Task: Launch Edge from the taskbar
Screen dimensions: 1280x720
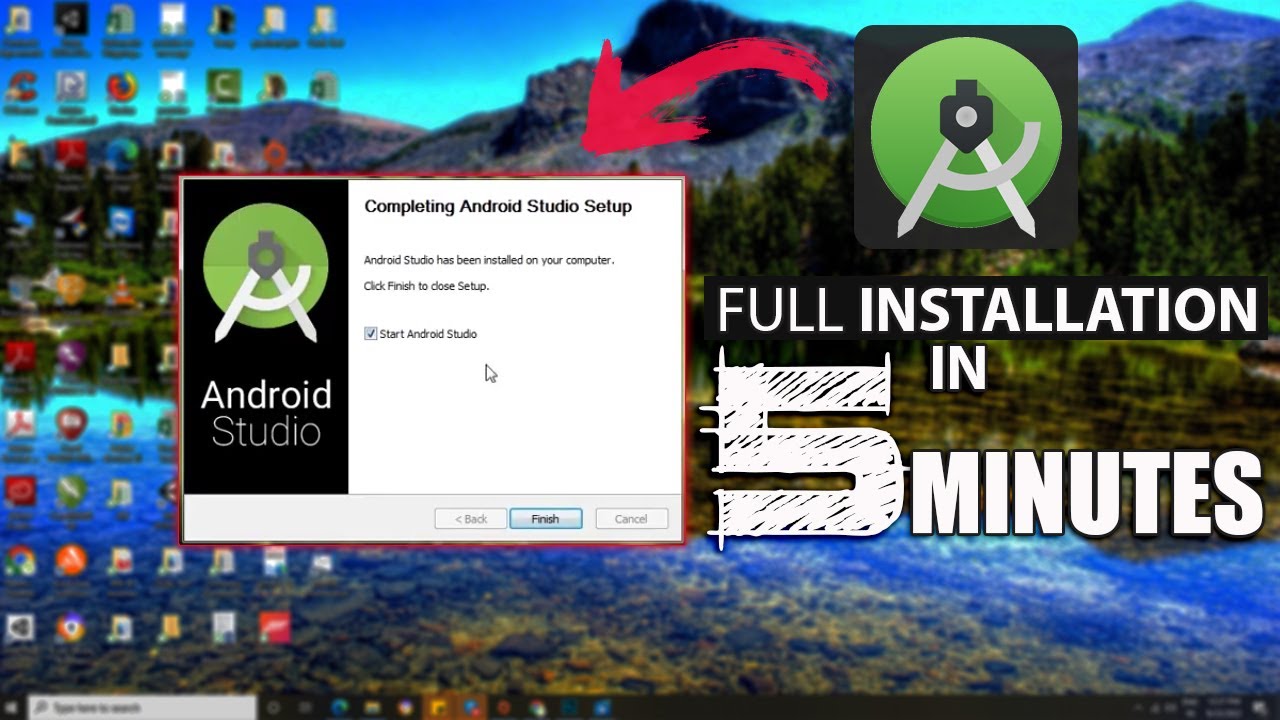Action: (339, 708)
